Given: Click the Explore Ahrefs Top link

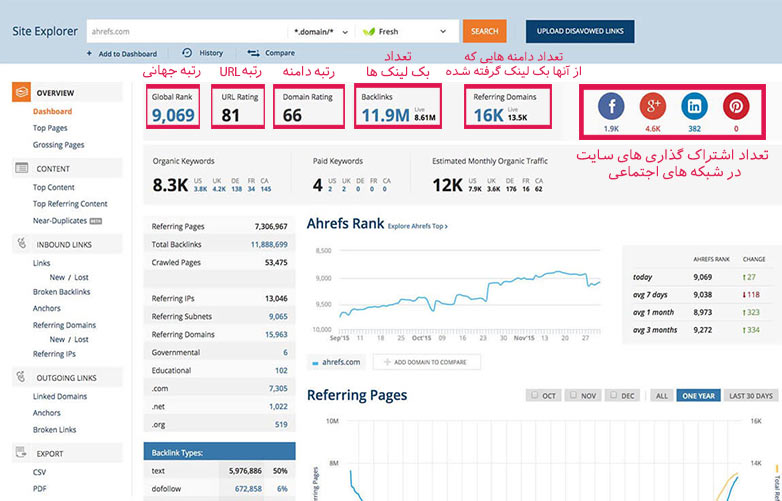Looking at the screenshot, I should coord(417,226).
